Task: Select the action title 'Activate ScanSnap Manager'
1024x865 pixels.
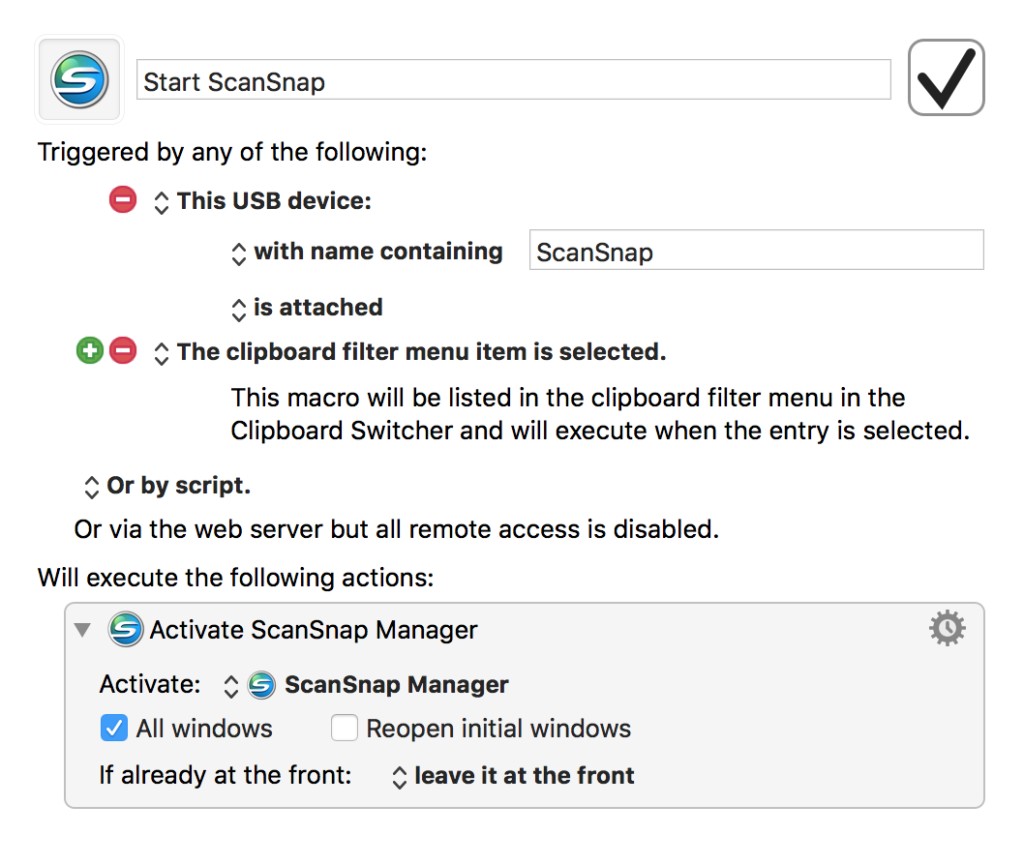Action: (313, 630)
